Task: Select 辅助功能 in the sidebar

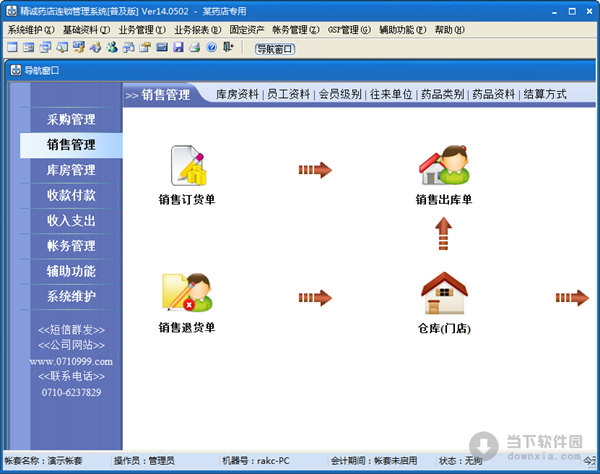Action: click(x=71, y=271)
